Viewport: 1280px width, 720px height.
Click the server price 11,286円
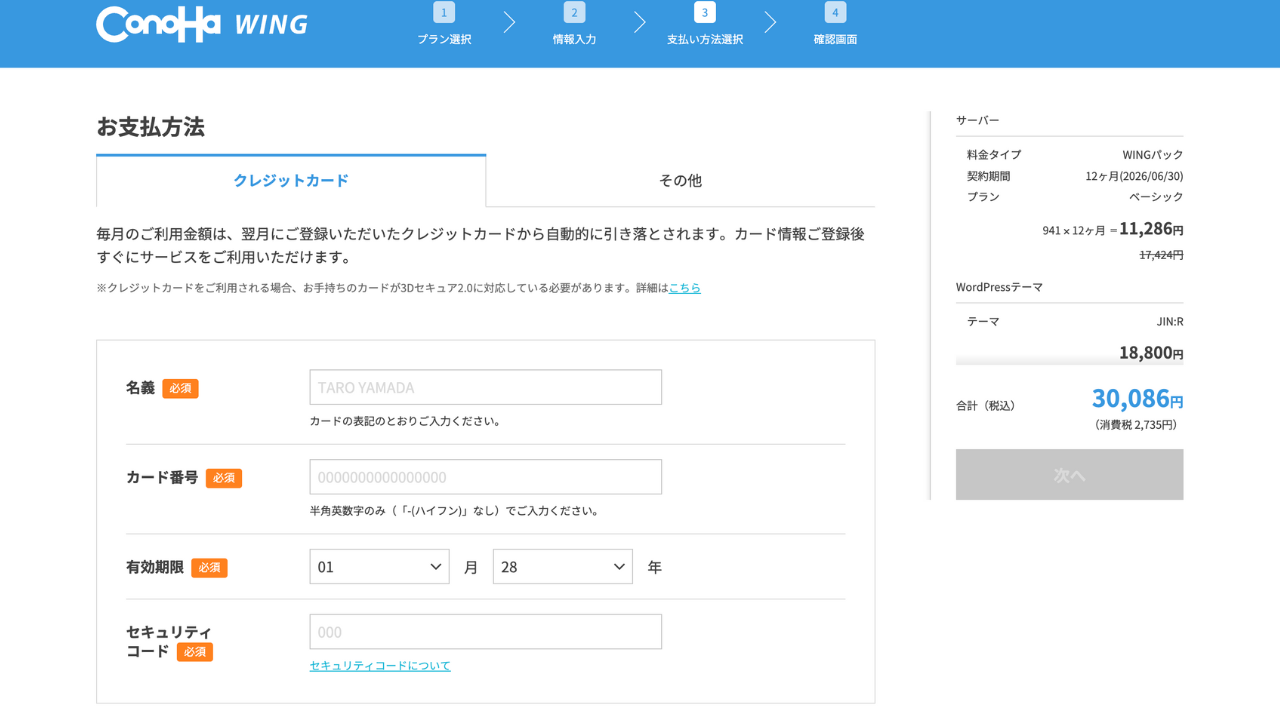pyautogui.click(x=1151, y=228)
